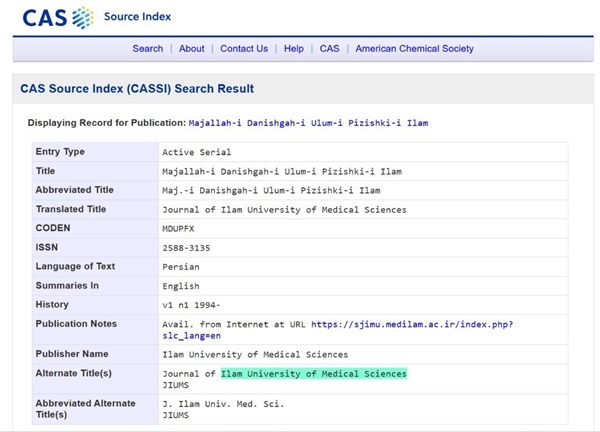600x432 pixels.
Task: Visit the CAS nav link
Action: [329, 49]
